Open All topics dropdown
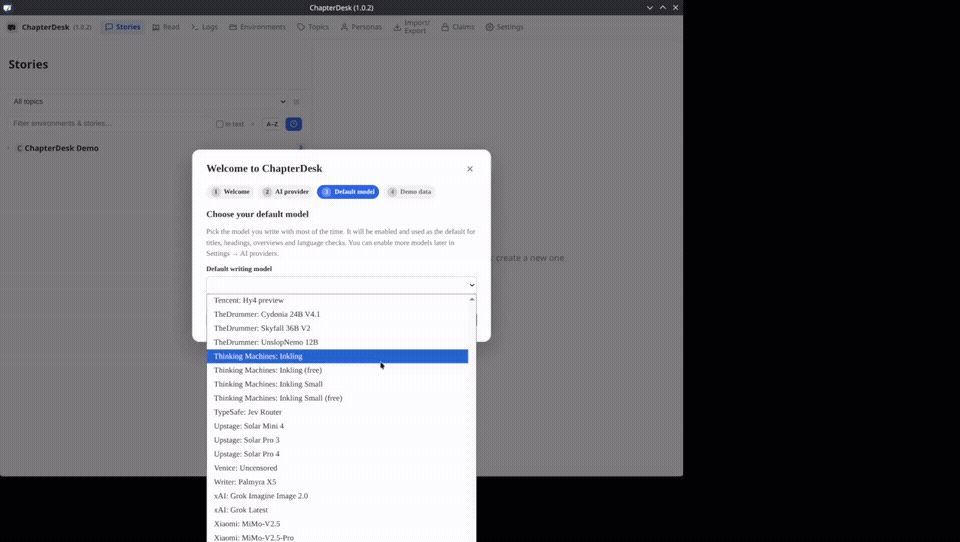The image size is (960, 542). 149,102
